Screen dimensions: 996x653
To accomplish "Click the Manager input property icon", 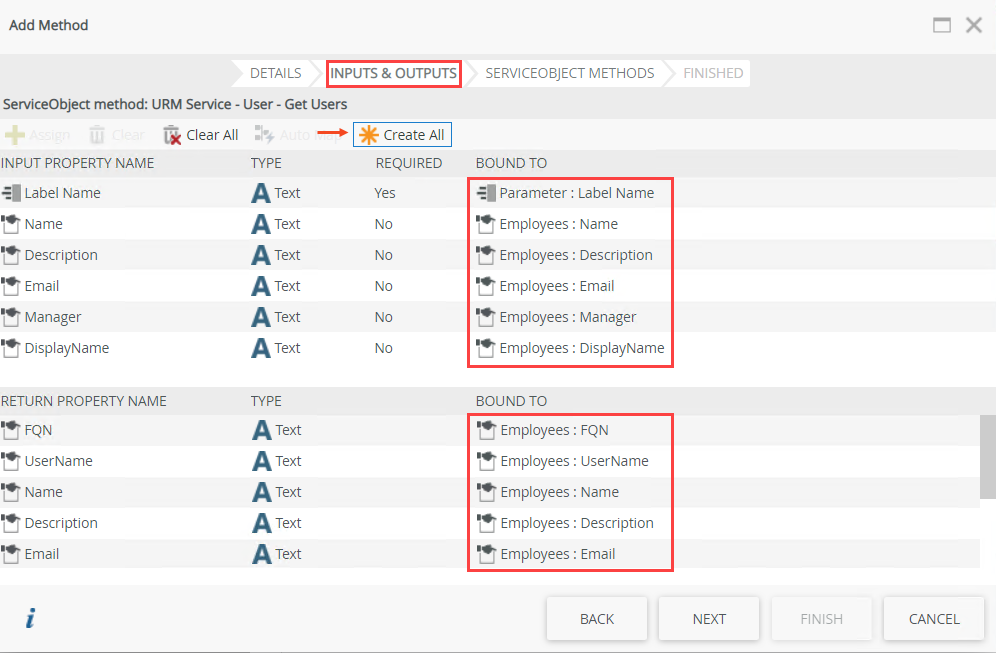I will [11, 317].
